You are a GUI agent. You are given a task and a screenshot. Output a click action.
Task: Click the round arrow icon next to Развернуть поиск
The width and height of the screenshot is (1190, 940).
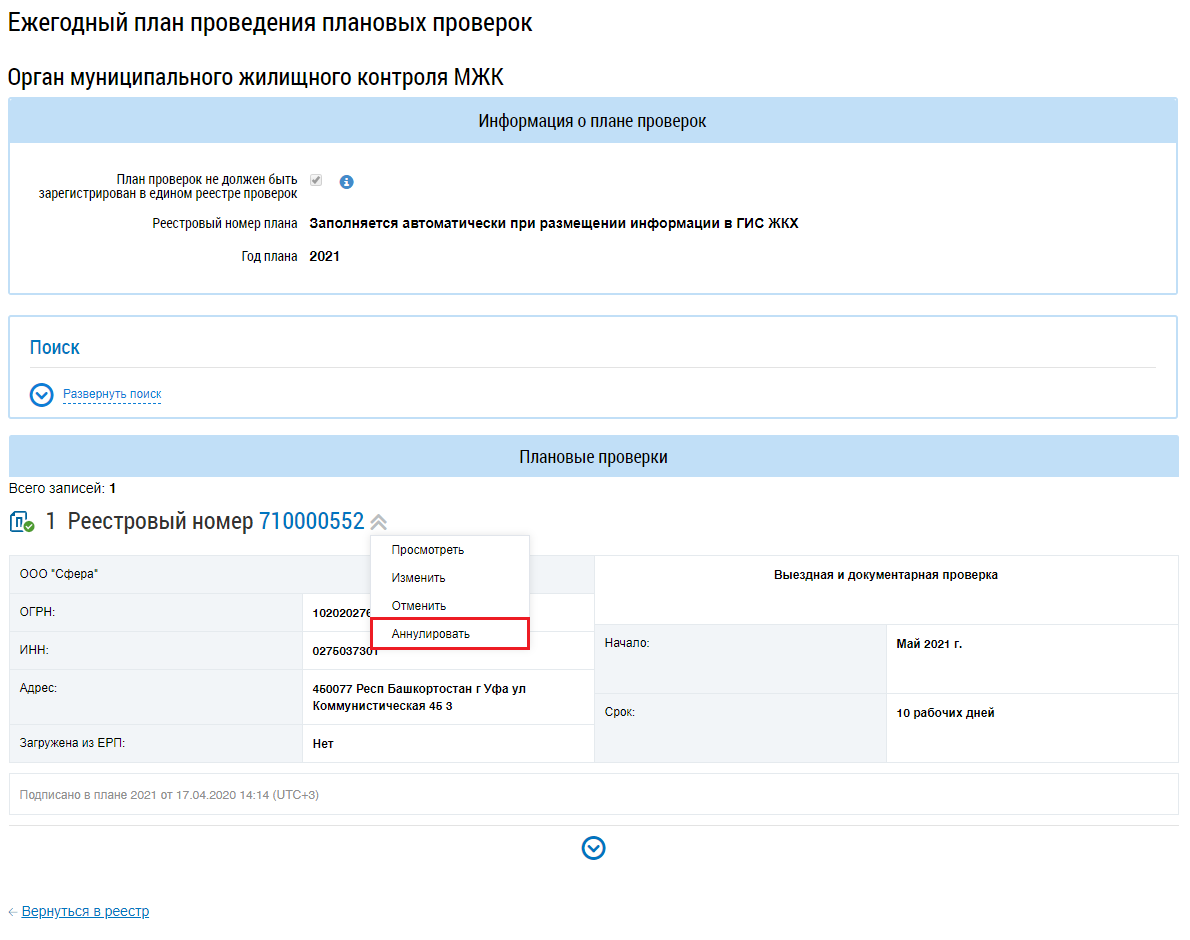(x=42, y=395)
